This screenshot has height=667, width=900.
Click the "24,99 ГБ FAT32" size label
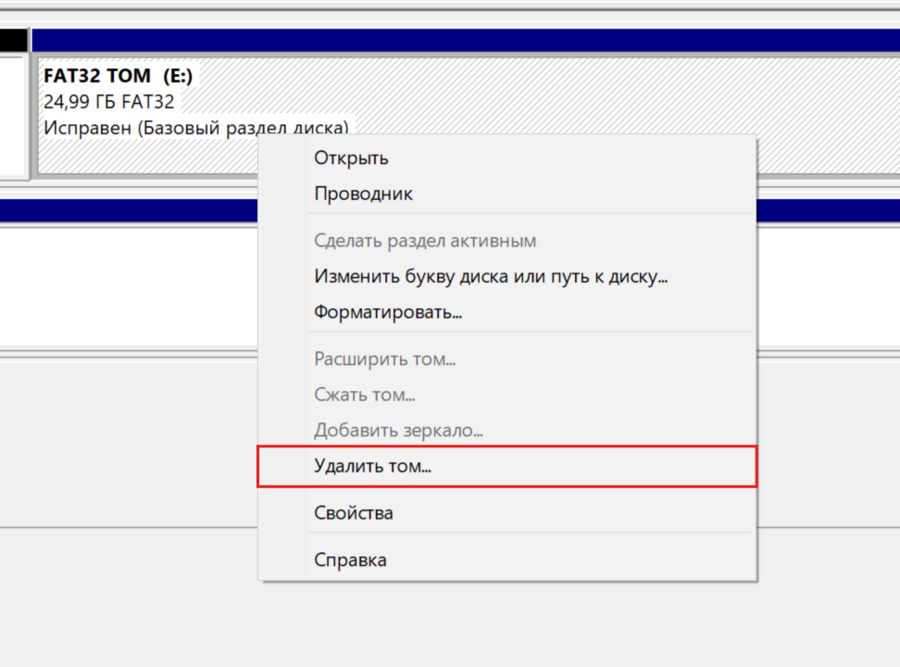[x=109, y=102]
